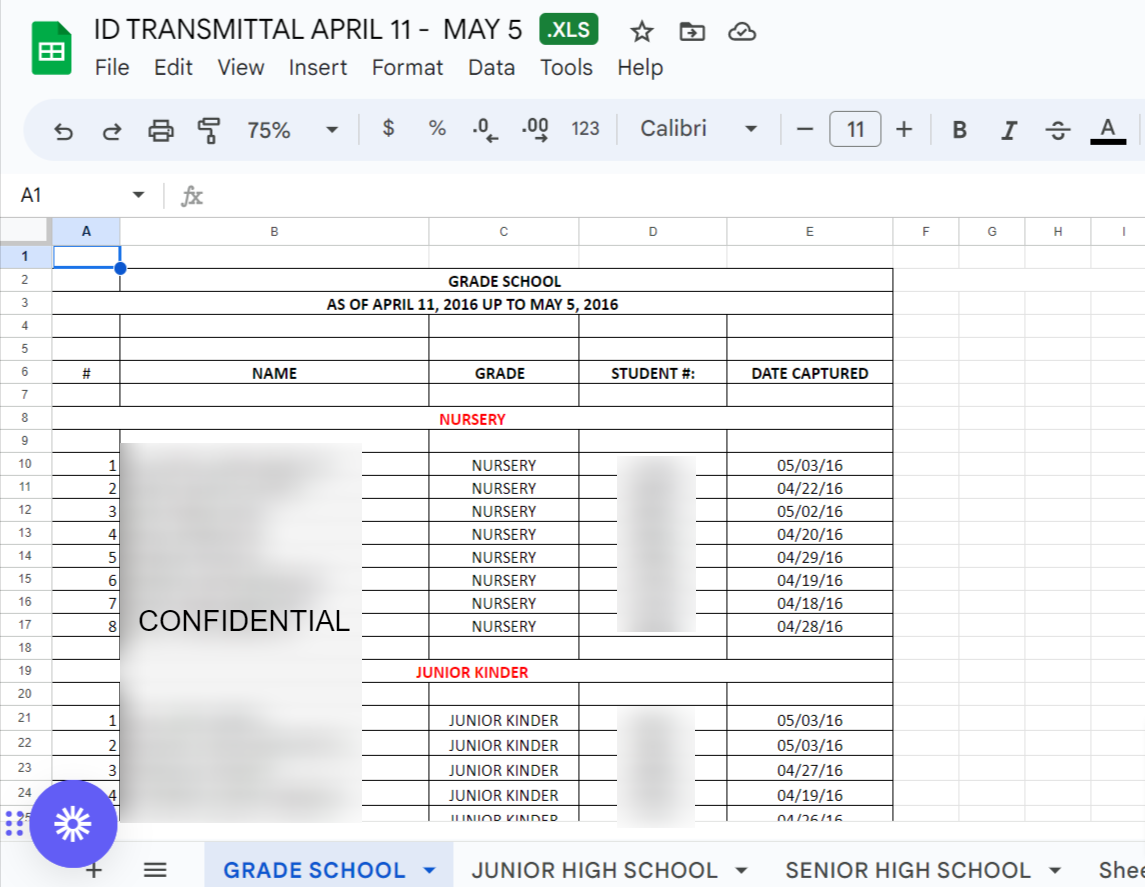
Task: Check the cloud document status icon
Action: point(742,31)
